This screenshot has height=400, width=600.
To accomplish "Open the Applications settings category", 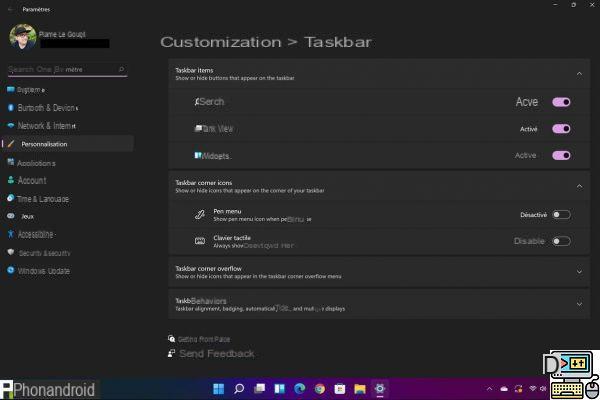I will point(67,163).
